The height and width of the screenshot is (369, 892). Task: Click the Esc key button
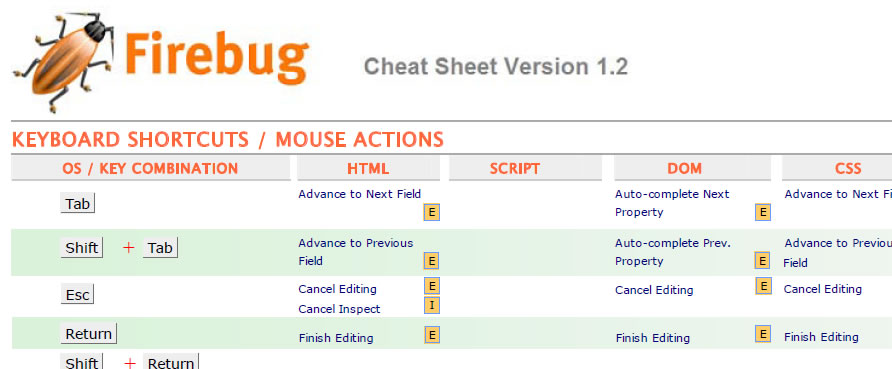77,295
